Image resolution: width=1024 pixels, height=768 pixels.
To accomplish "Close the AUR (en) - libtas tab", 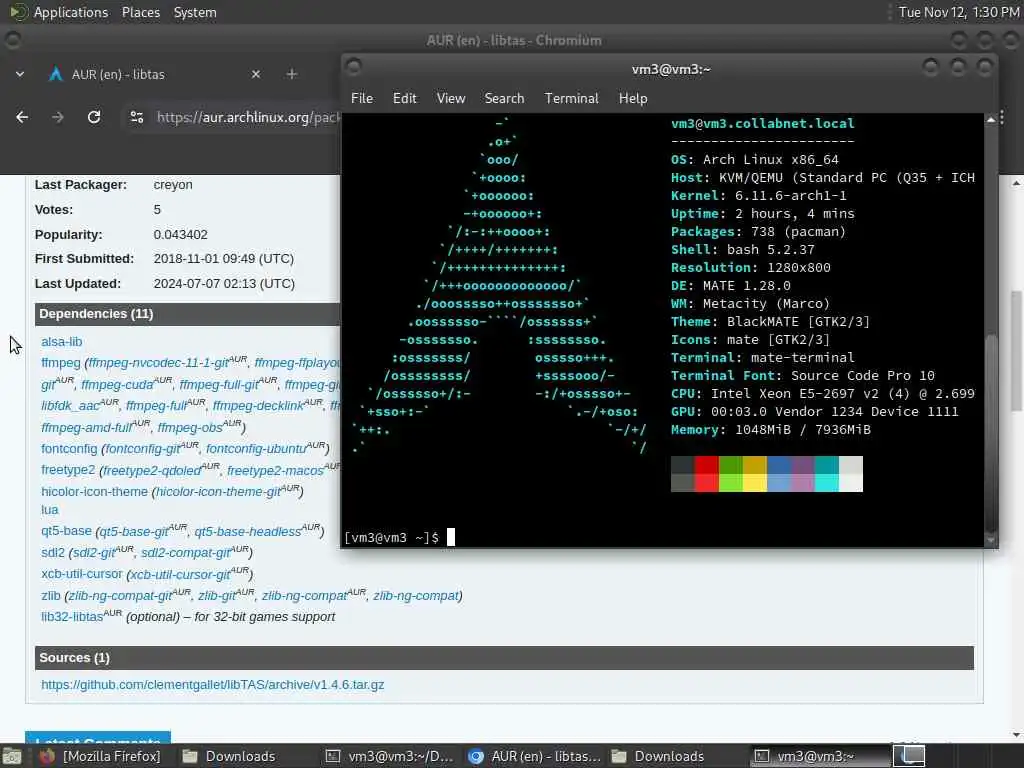I will pos(256,74).
